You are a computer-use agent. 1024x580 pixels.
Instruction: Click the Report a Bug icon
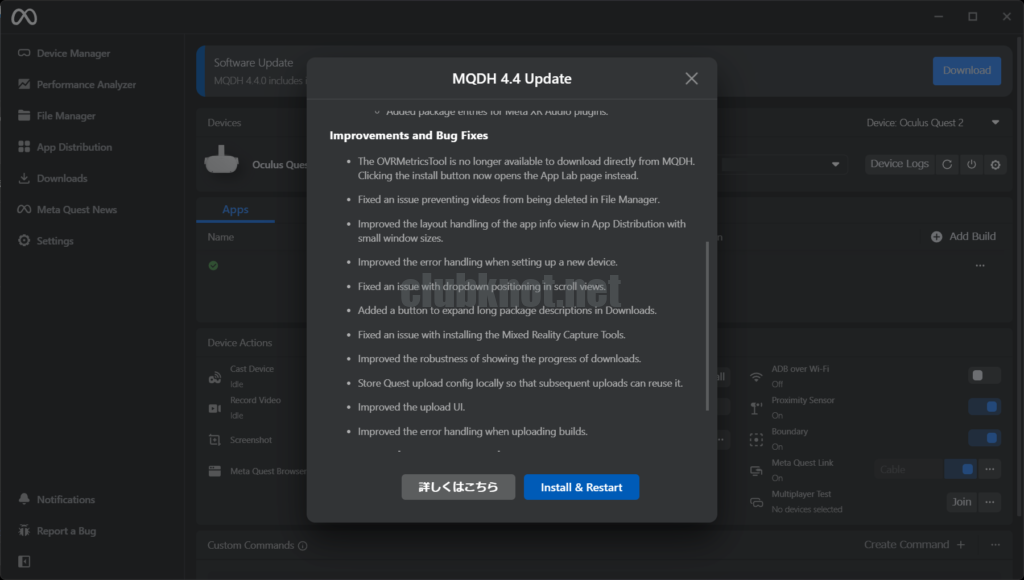(x=25, y=531)
